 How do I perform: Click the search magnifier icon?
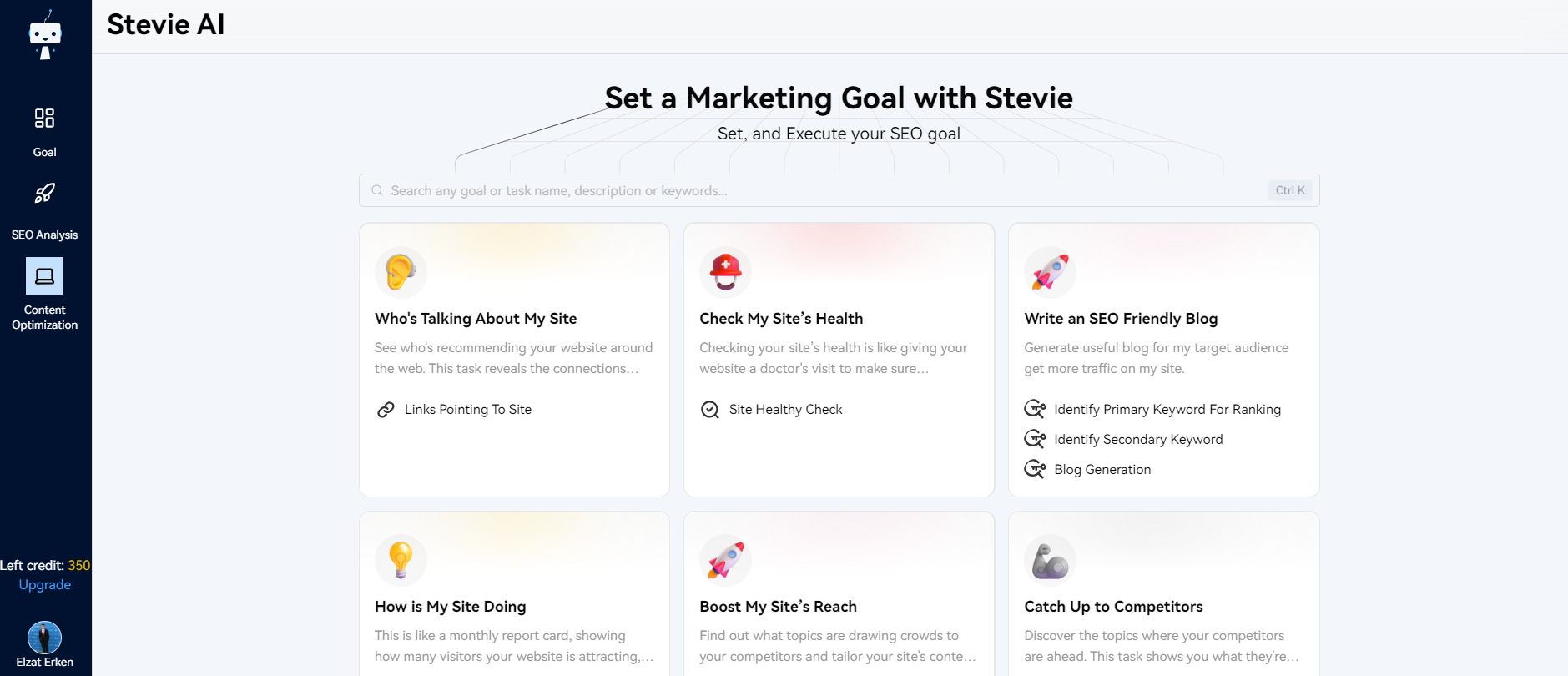pos(377,190)
